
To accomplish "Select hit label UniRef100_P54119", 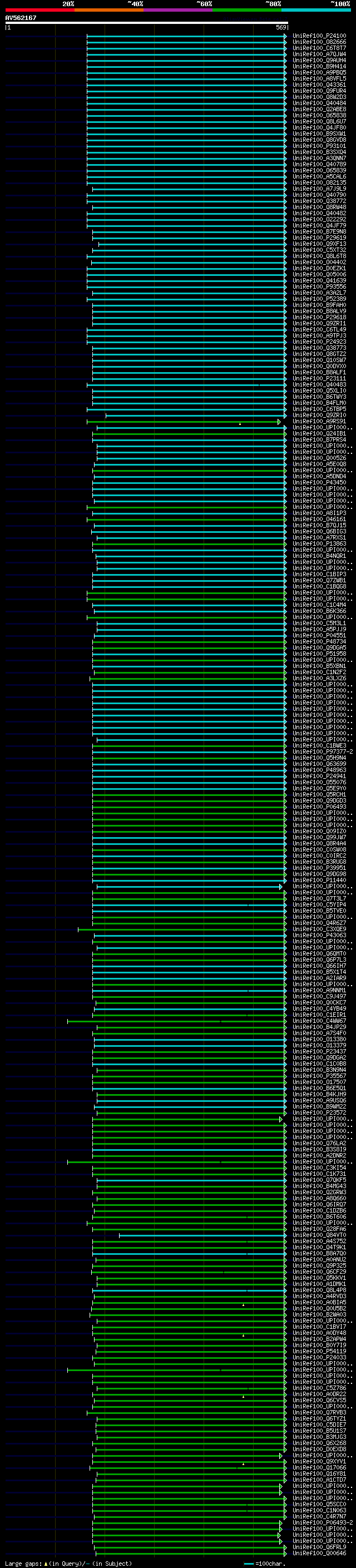I will pyautogui.click(x=319, y=1351).
